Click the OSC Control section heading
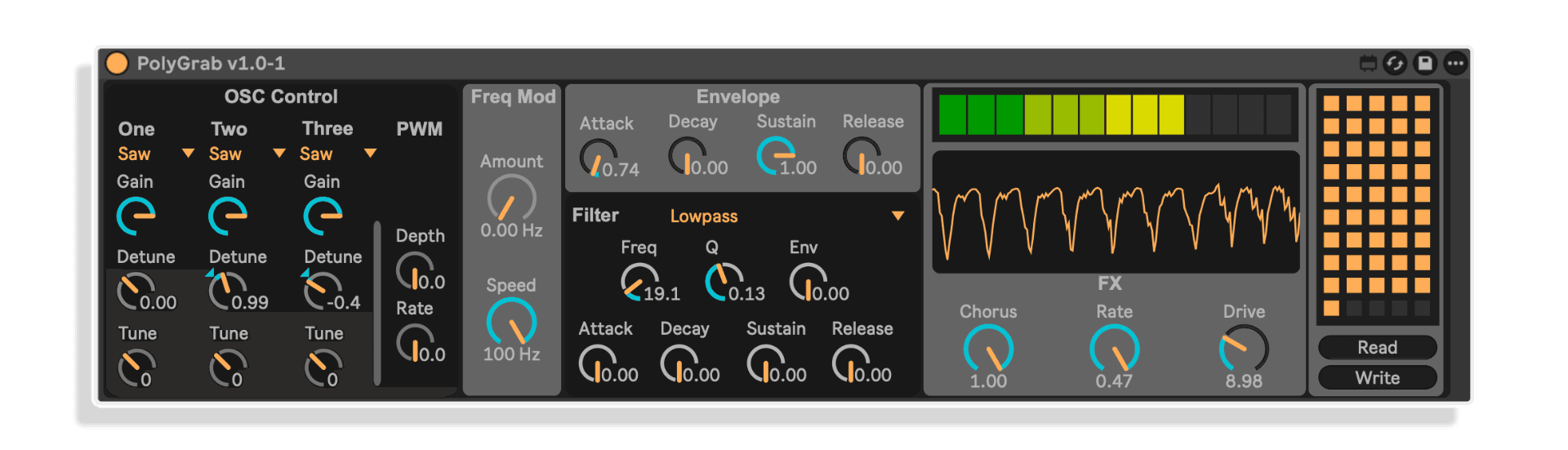This screenshot has width=1568, height=450. (x=281, y=96)
